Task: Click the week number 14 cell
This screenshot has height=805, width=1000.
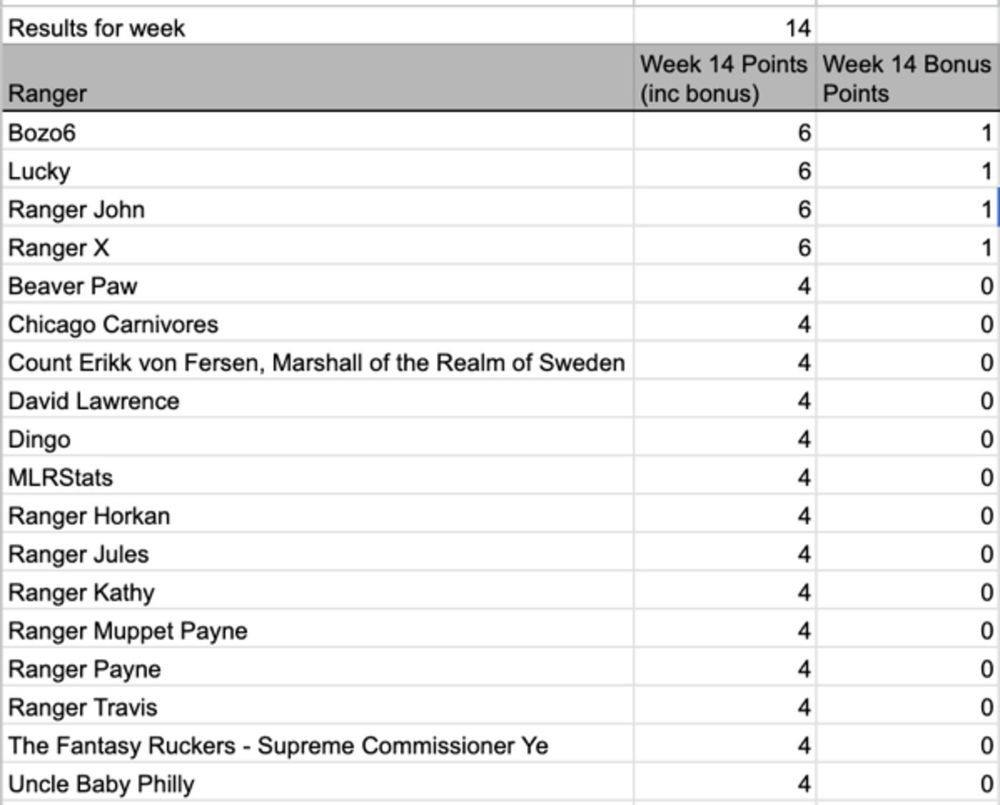Action: click(x=724, y=27)
